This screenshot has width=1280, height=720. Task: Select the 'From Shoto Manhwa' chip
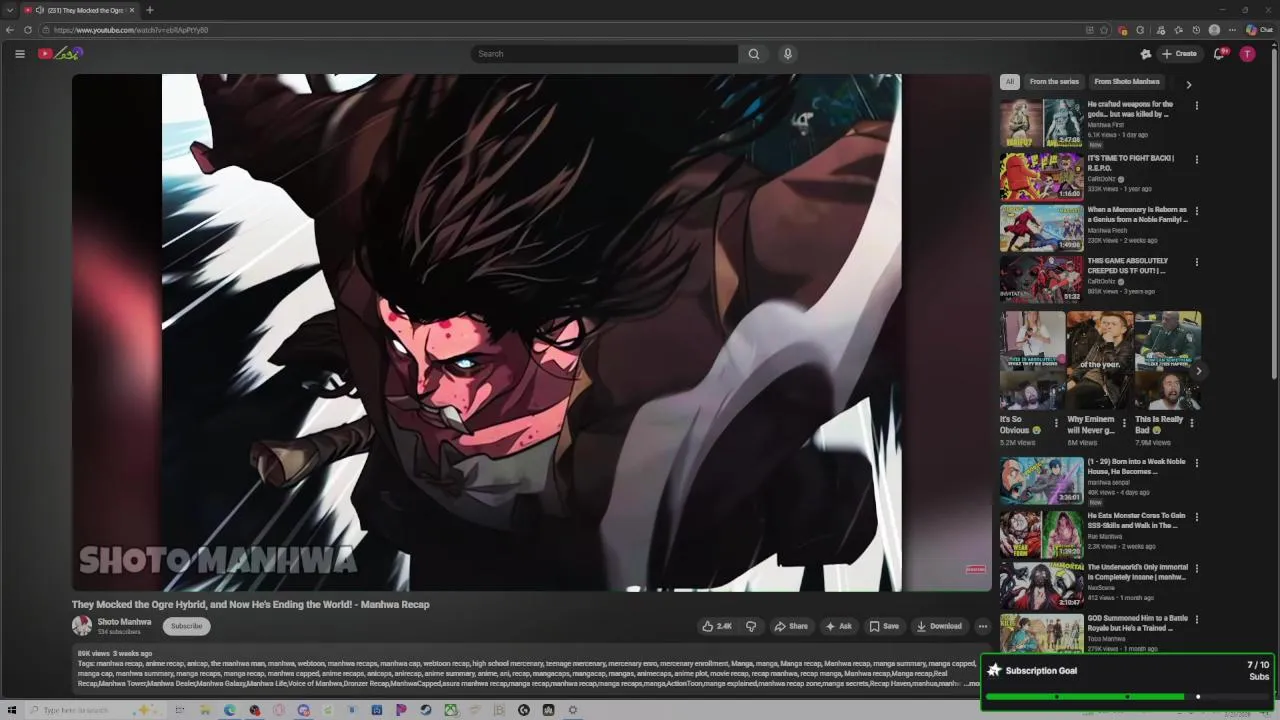[x=1127, y=82]
